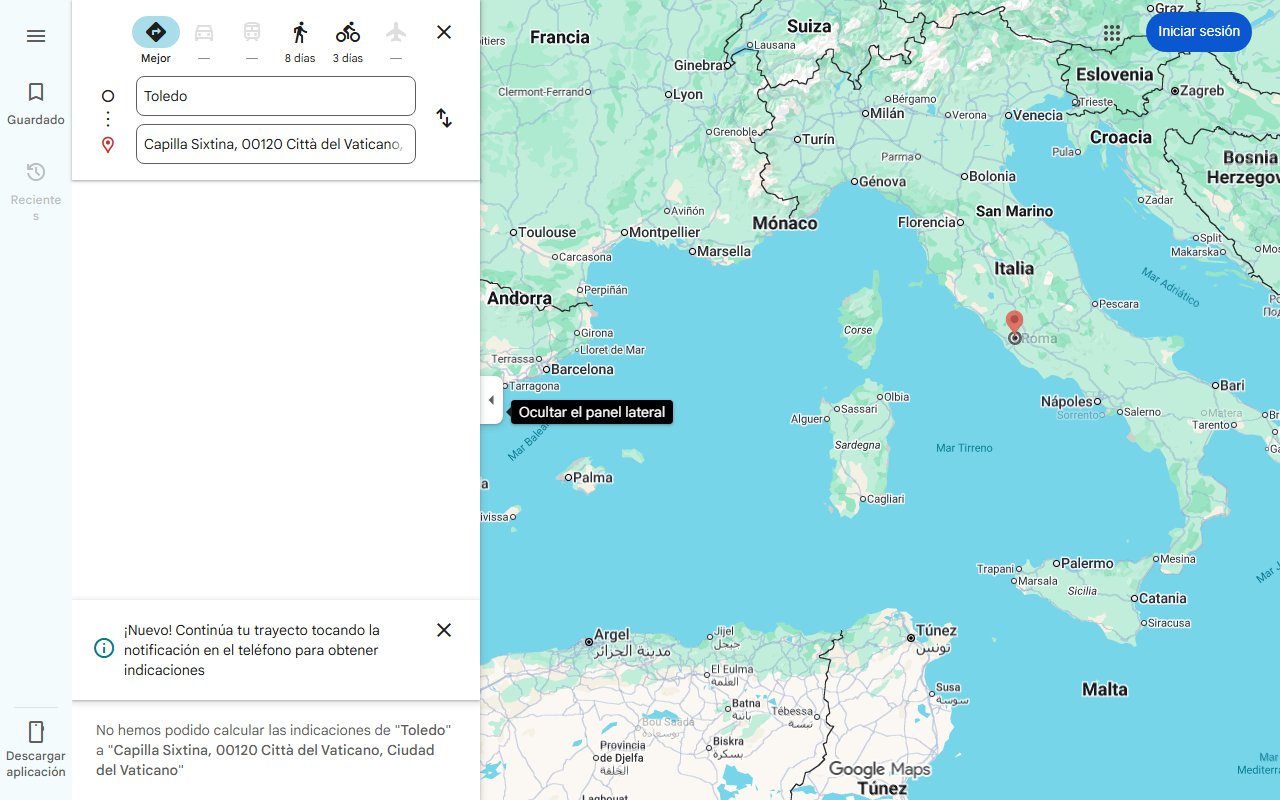Select cycling mode 3 días
The image size is (1280, 800).
tap(348, 33)
